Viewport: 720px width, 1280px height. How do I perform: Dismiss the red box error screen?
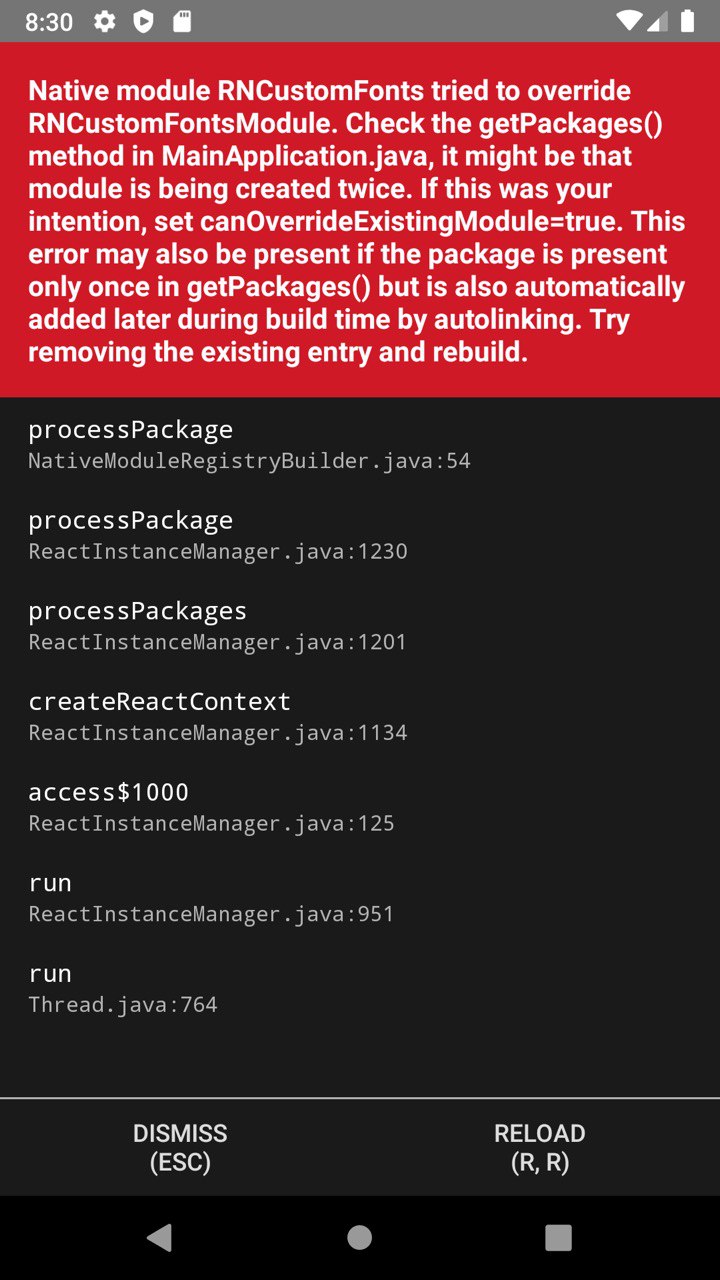tap(180, 1147)
